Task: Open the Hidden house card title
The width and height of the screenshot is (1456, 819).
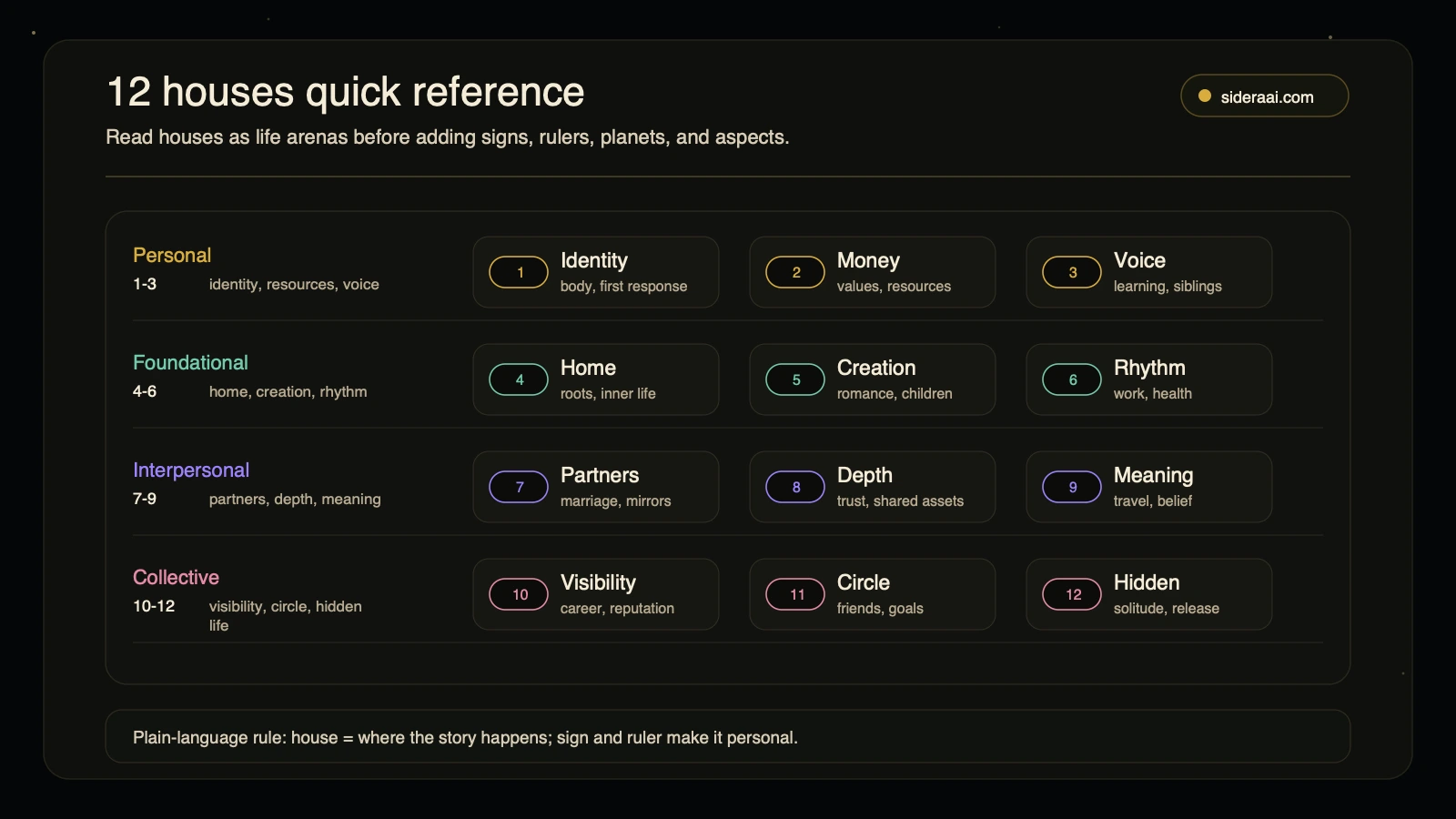Action: point(1147,582)
